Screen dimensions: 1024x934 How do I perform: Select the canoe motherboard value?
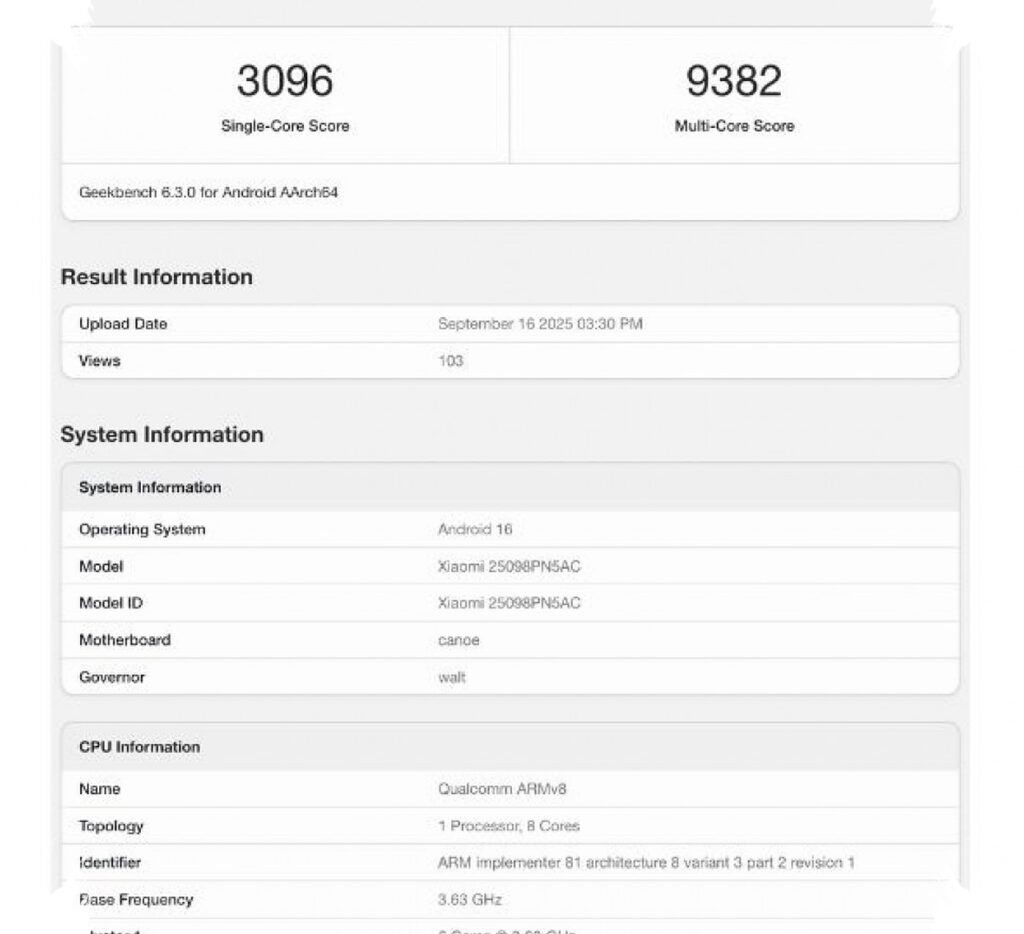[x=458, y=641]
